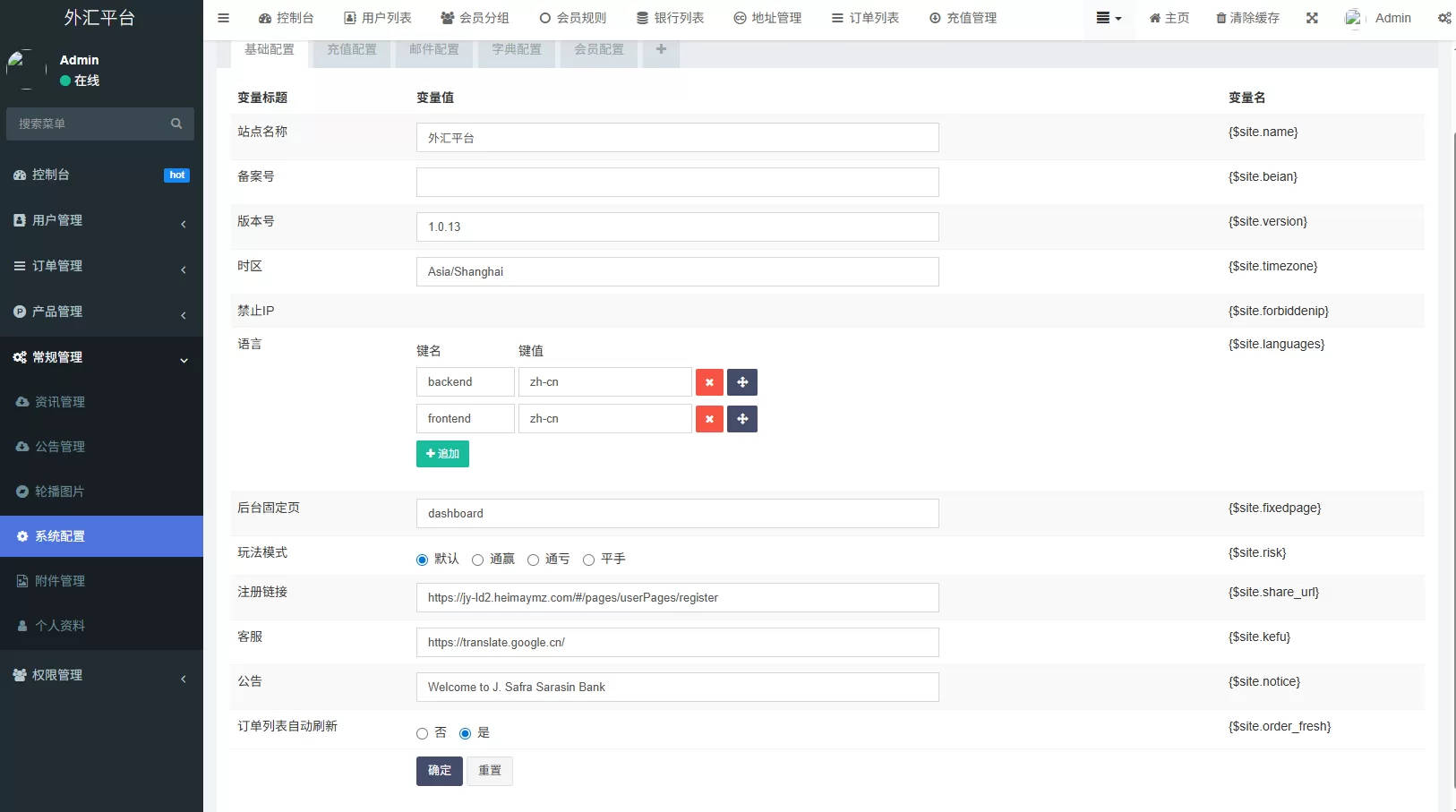Switch to the 充值配置 tab
The width and height of the screenshot is (1456, 812).
[351, 49]
